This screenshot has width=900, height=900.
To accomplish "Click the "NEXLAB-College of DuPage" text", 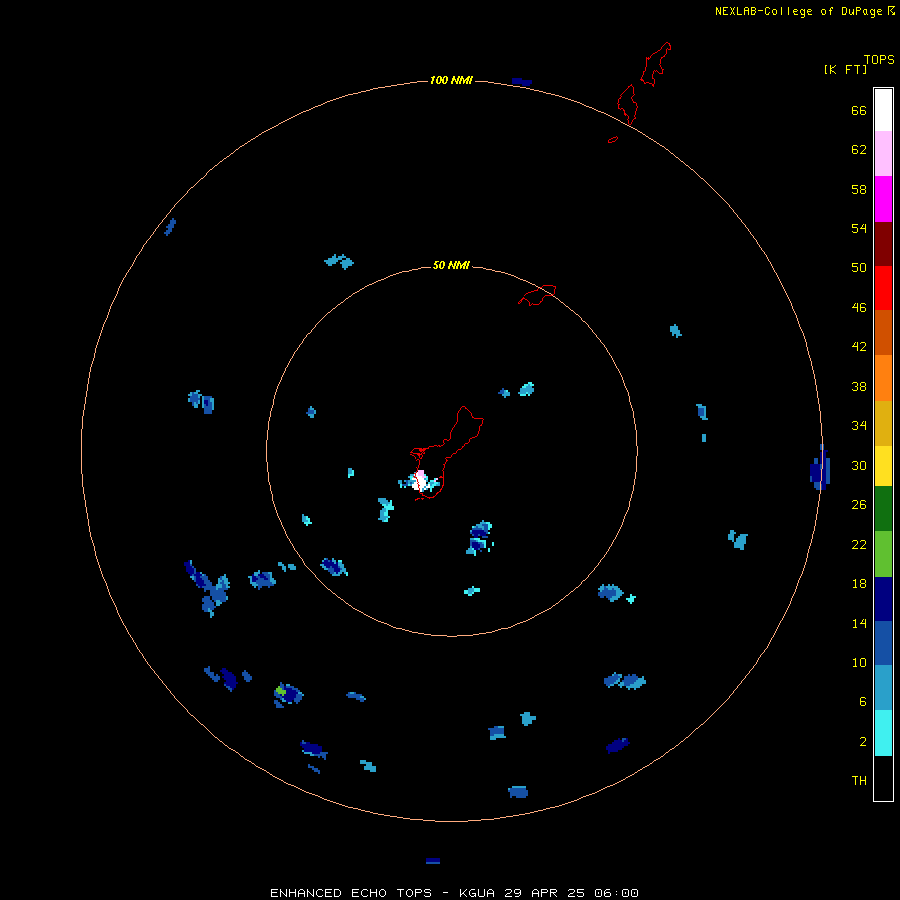I will (800, 11).
